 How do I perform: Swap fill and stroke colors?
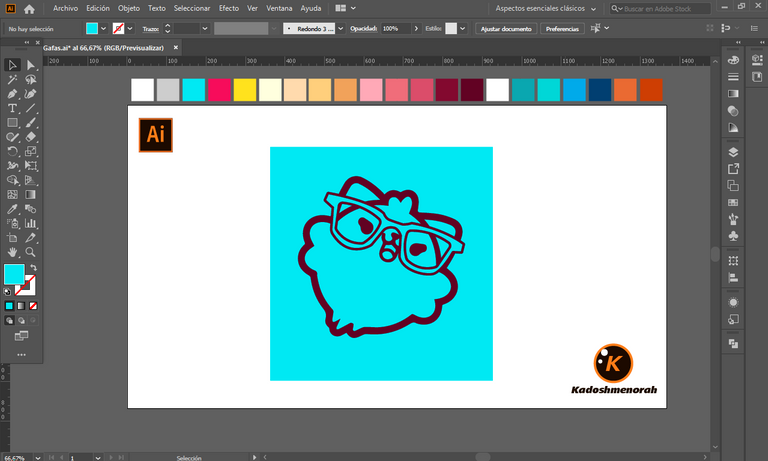pyautogui.click(x=33, y=268)
